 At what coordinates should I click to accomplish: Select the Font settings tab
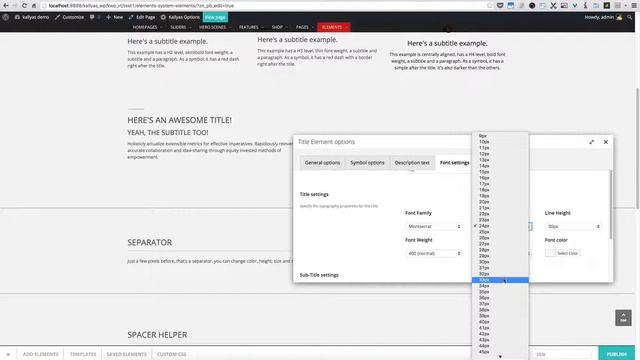454,163
